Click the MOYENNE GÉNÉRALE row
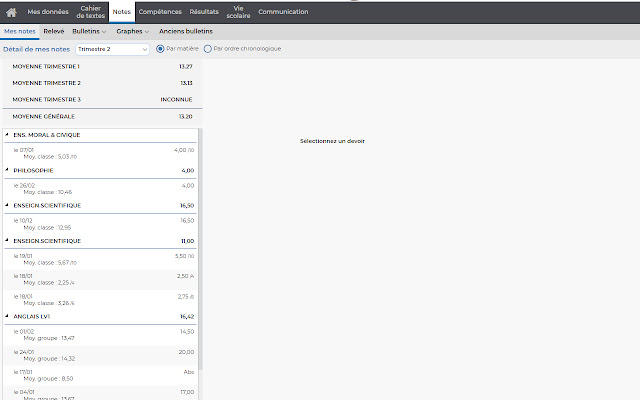This screenshot has width=640, height=400. tap(102, 117)
